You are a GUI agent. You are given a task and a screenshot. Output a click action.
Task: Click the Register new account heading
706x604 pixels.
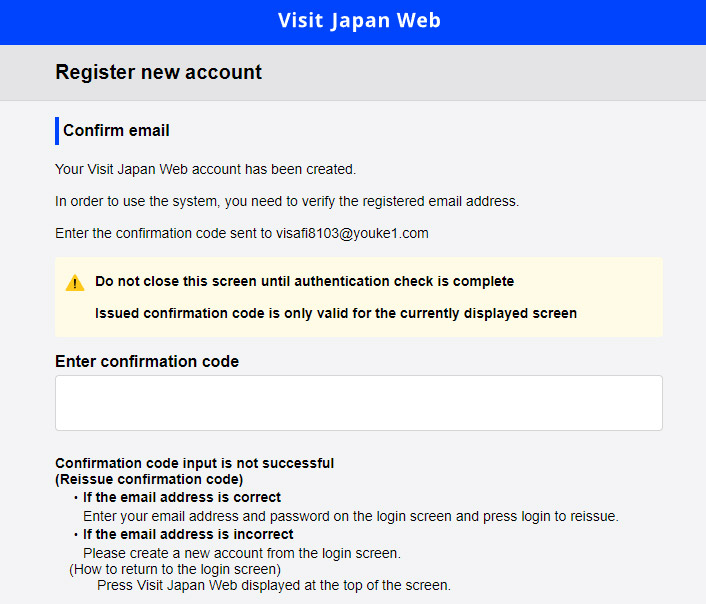coord(158,72)
